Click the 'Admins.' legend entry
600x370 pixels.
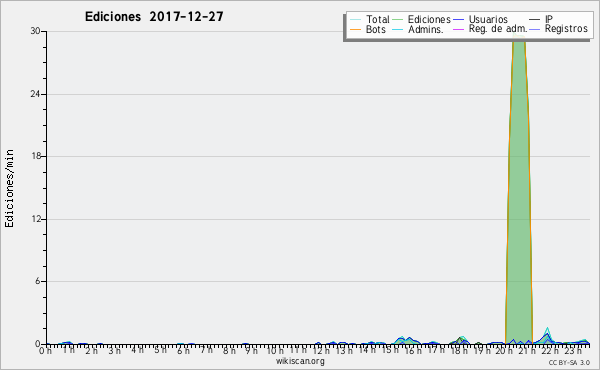(418, 29)
